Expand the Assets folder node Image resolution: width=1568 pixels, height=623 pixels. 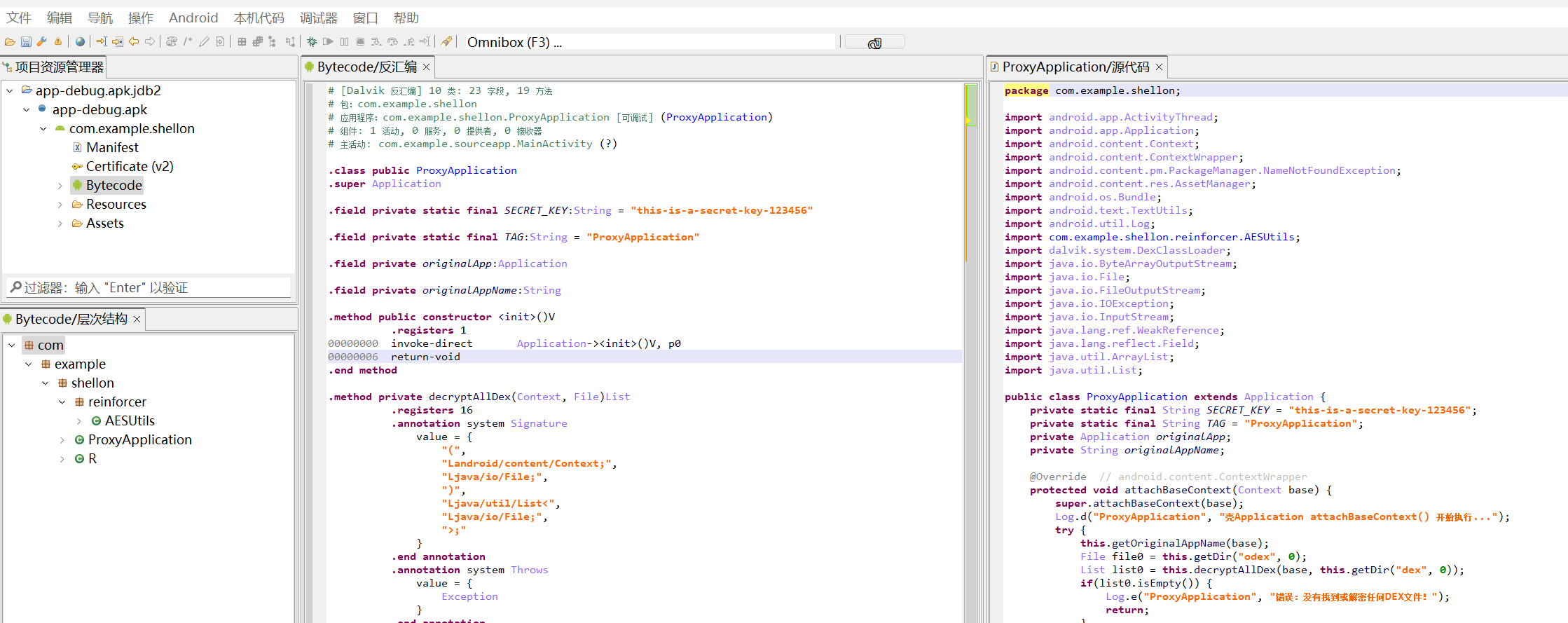point(60,224)
